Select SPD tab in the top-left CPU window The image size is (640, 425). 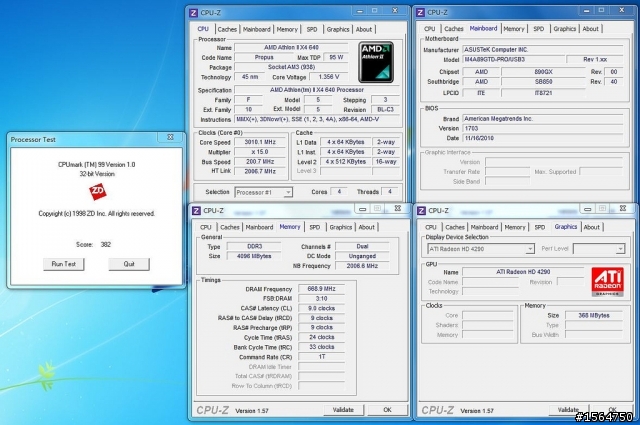312,29
